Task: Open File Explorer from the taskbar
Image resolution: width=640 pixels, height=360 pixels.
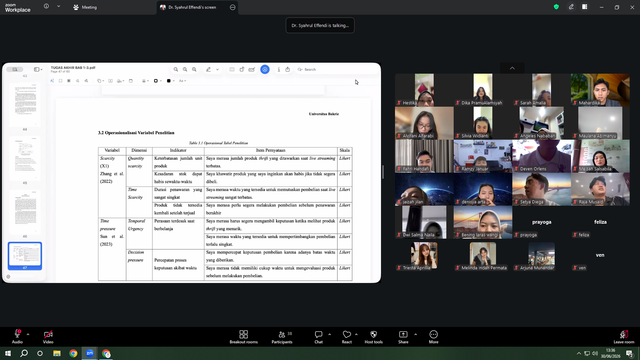Action: tap(57, 353)
